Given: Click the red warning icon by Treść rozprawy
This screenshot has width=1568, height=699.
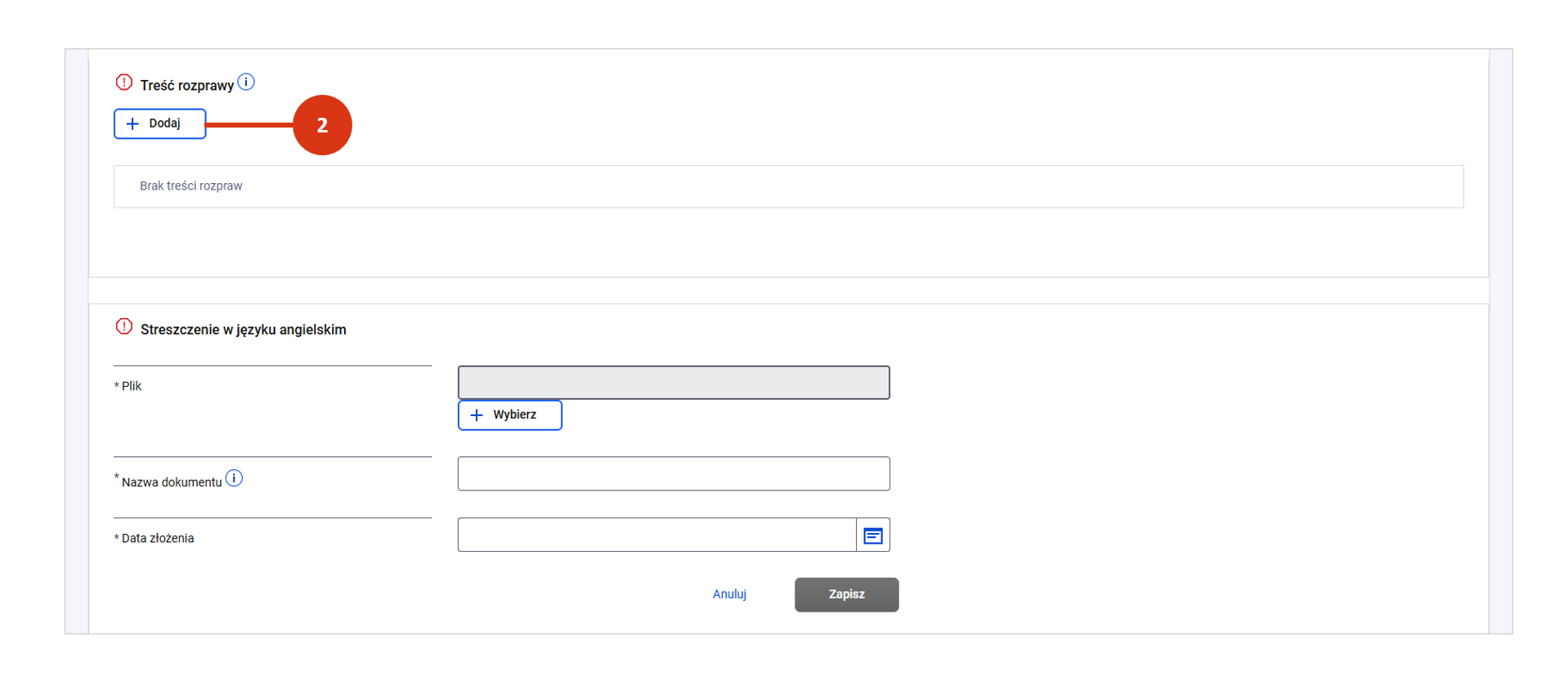Looking at the screenshot, I should [x=124, y=83].
